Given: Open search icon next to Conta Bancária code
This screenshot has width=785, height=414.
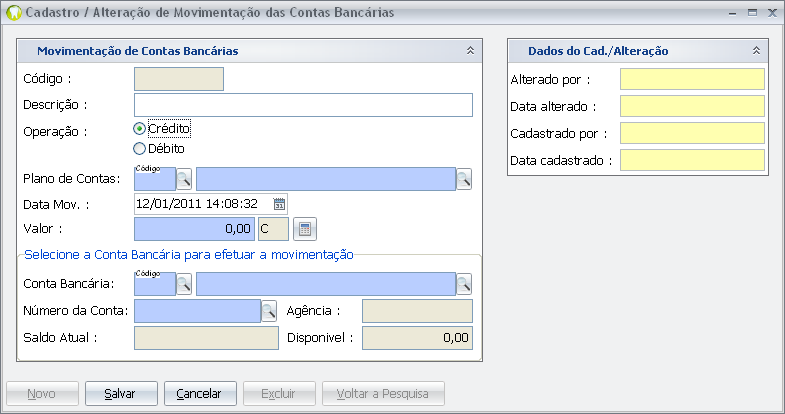Looking at the screenshot, I should 184,284.
